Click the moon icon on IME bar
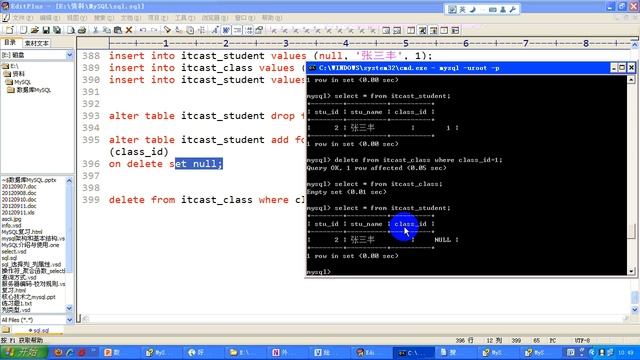The height and width of the screenshot is (360, 640). pyautogui.click(x=473, y=9)
